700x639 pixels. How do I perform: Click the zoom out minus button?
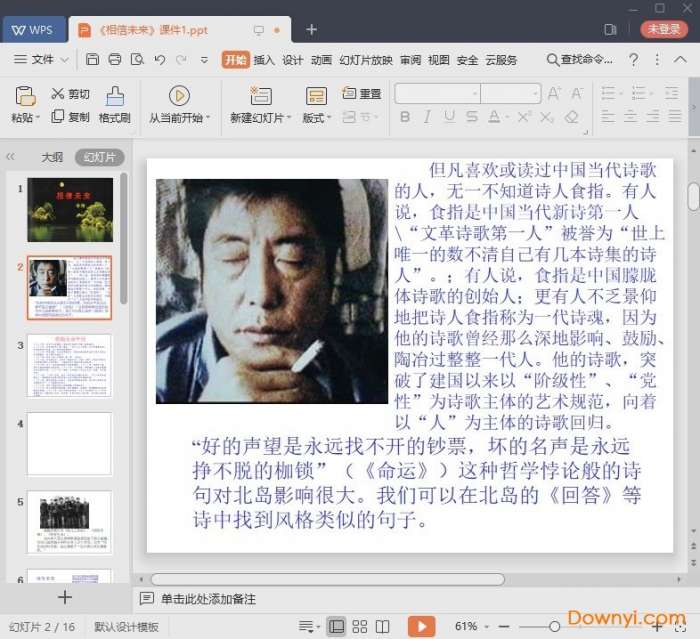pos(504,626)
